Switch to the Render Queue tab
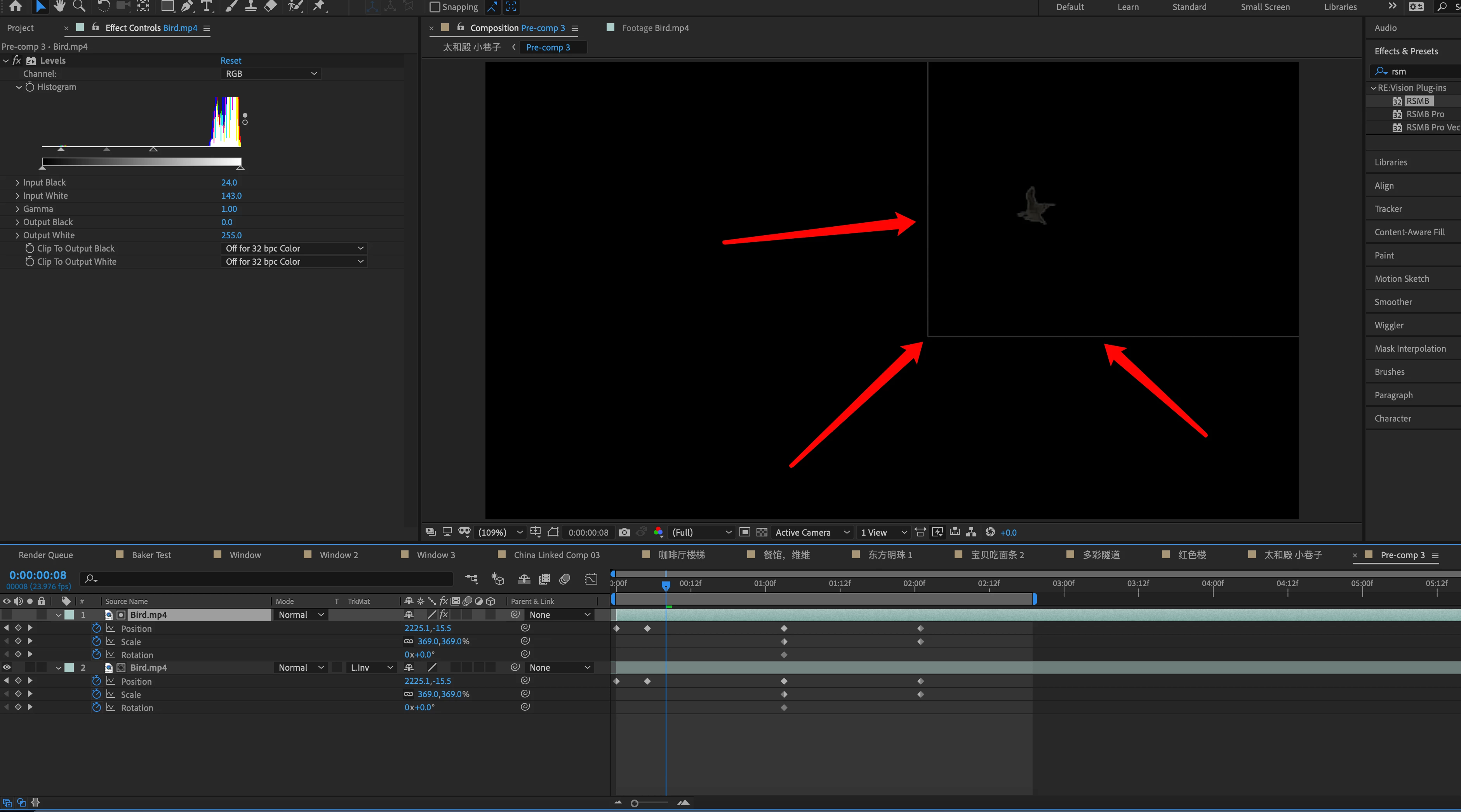Screen dimensions: 1461x812 [x=45, y=555]
